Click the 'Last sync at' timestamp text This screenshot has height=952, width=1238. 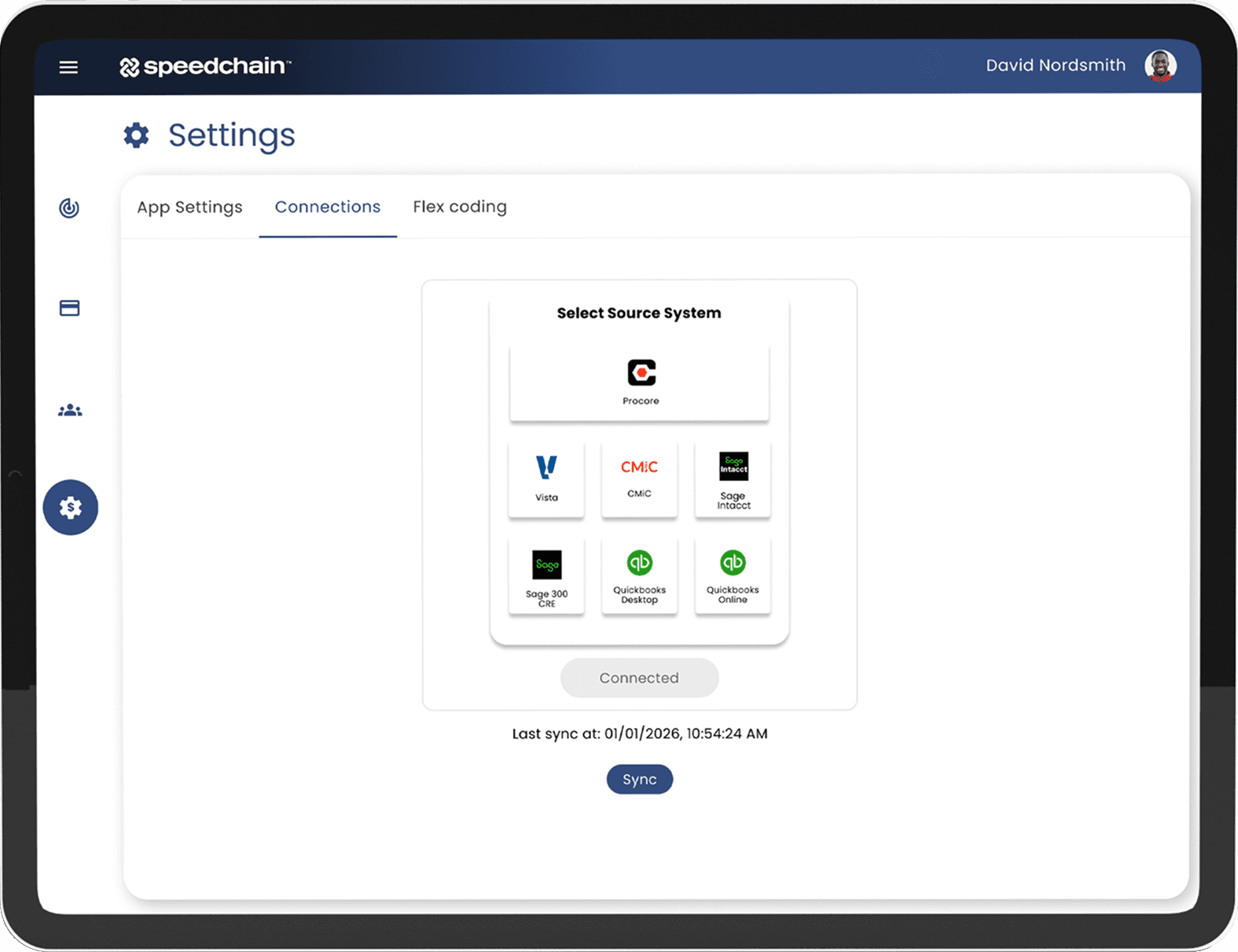(640, 733)
